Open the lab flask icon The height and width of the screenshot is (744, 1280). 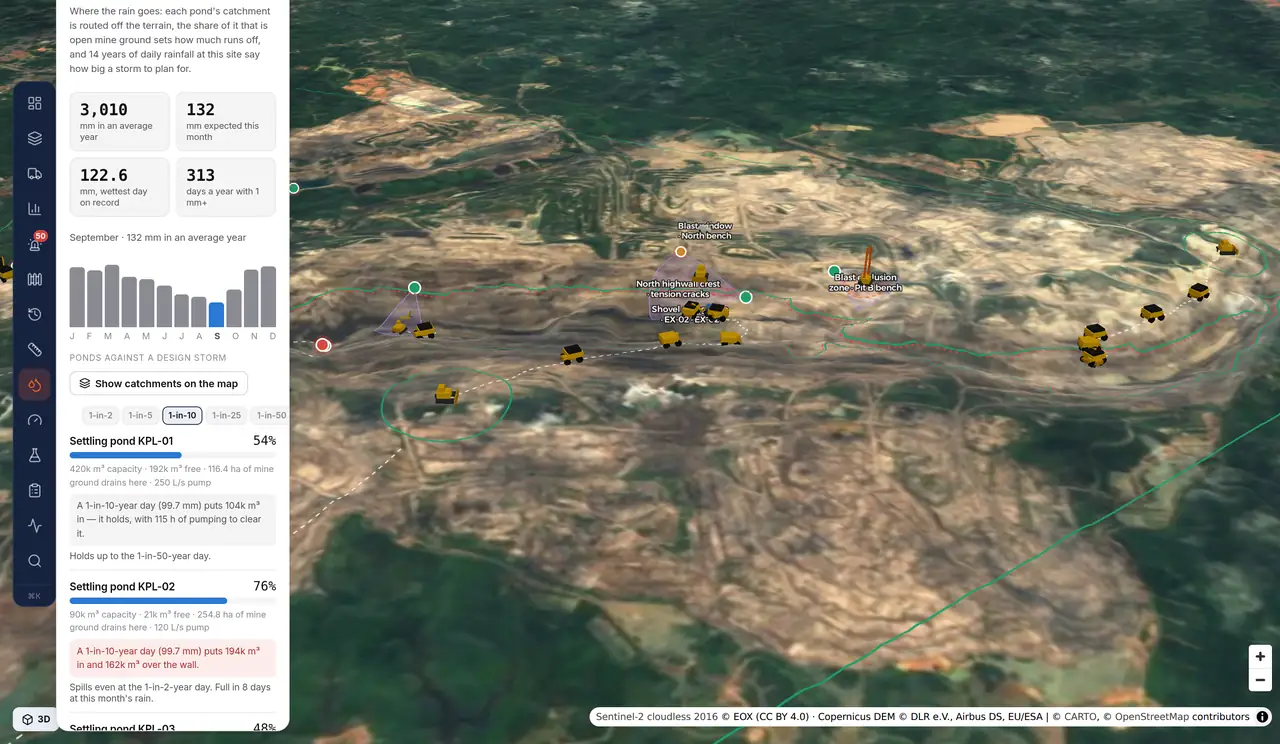(x=35, y=455)
